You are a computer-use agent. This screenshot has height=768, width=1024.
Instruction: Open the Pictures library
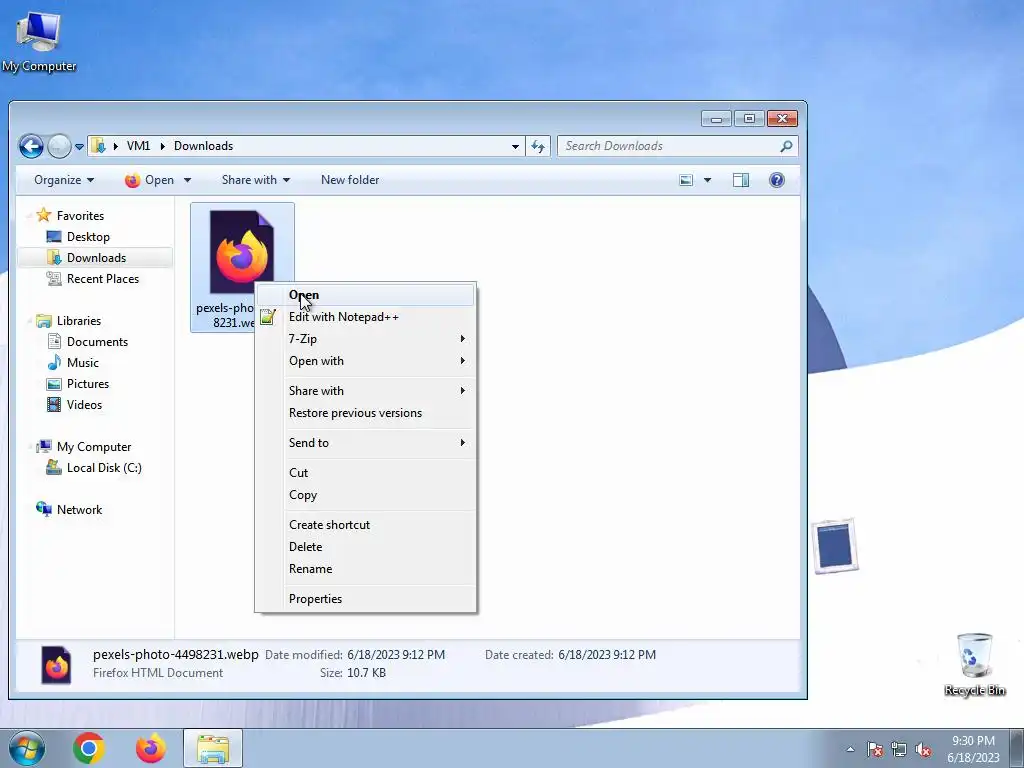pos(88,383)
